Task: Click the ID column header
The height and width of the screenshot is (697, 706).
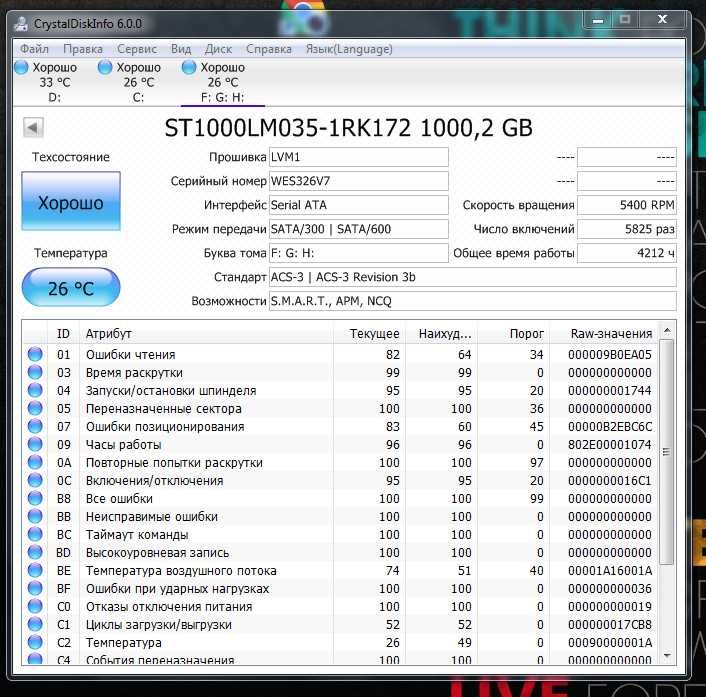Action: click(x=63, y=334)
